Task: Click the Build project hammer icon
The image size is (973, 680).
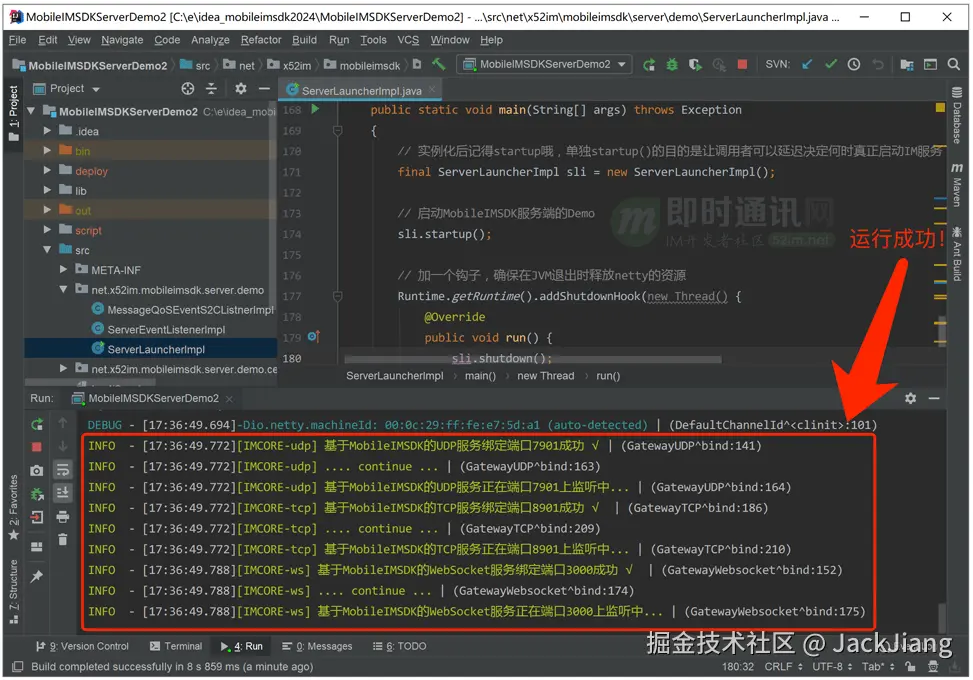Action: coord(439,64)
